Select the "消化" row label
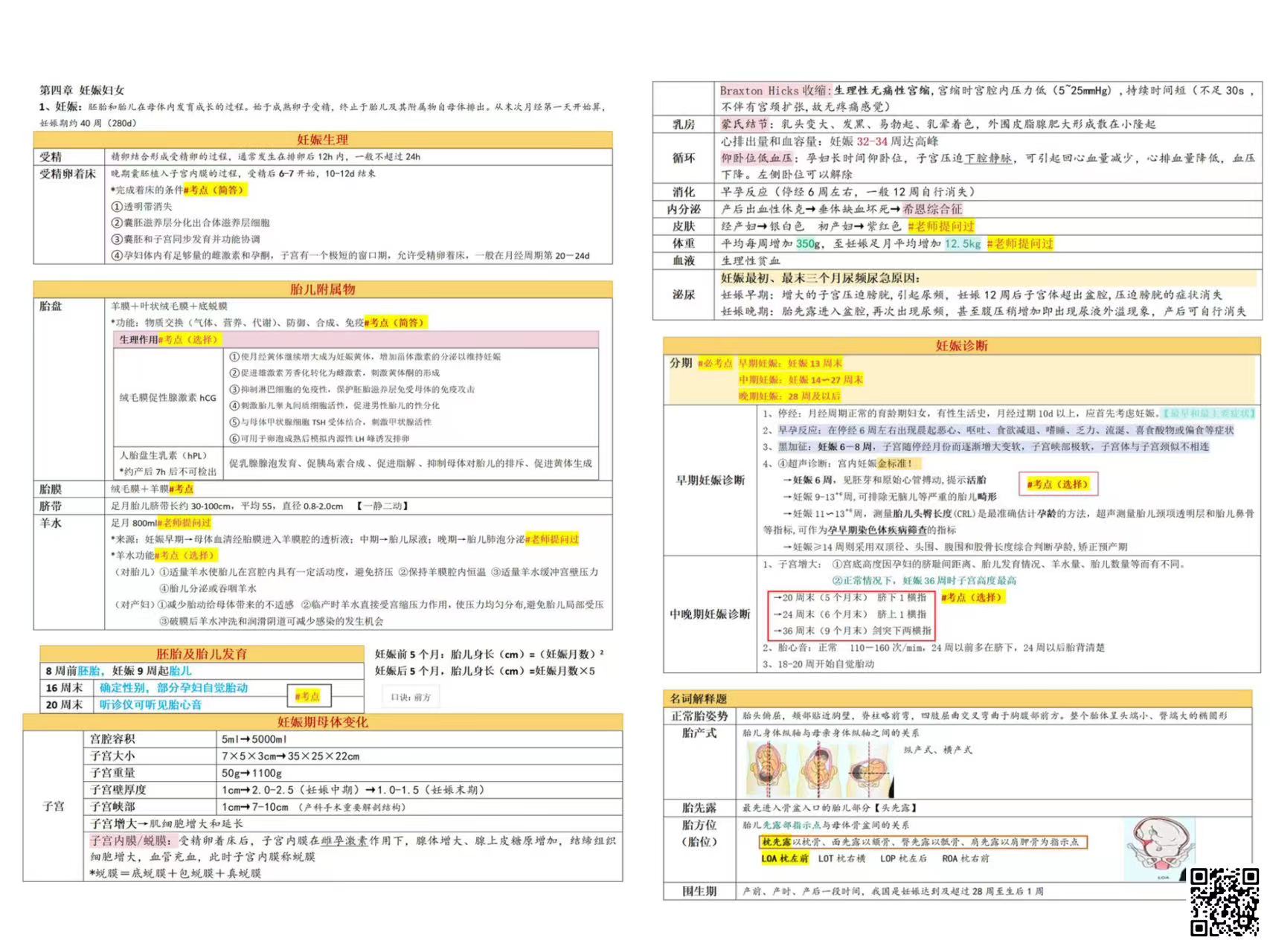This screenshot has width=1270, height=952. [x=683, y=192]
